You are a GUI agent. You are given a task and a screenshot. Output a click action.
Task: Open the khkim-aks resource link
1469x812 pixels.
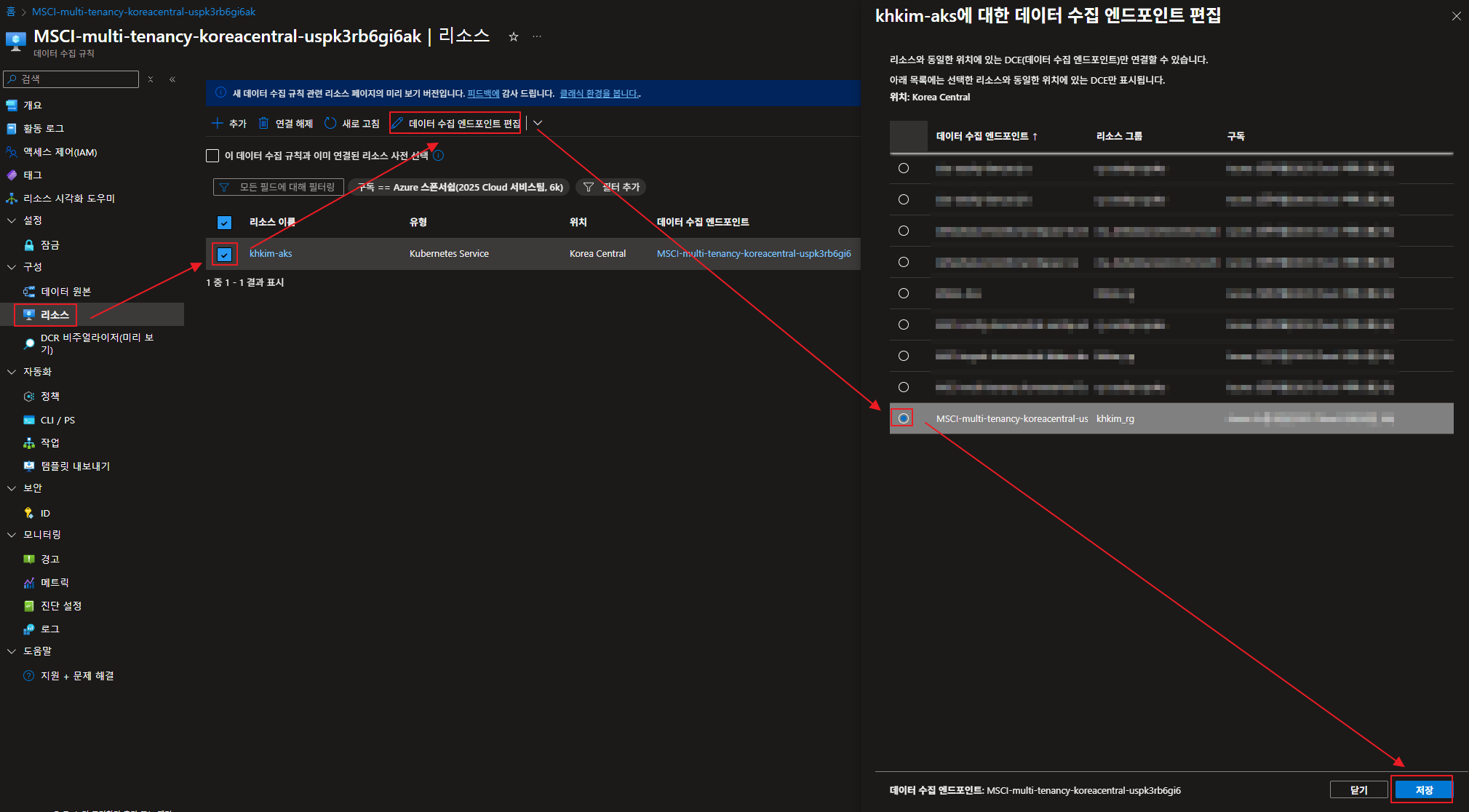(271, 254)
